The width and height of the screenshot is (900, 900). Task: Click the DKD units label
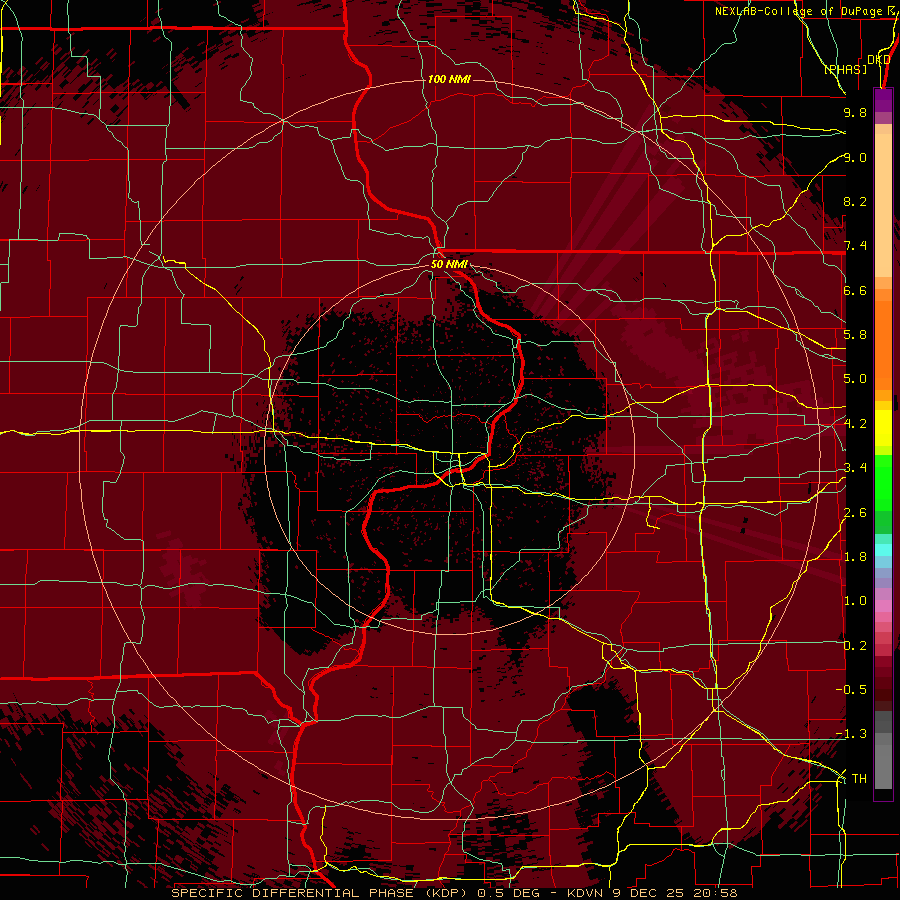click(879, 60)
